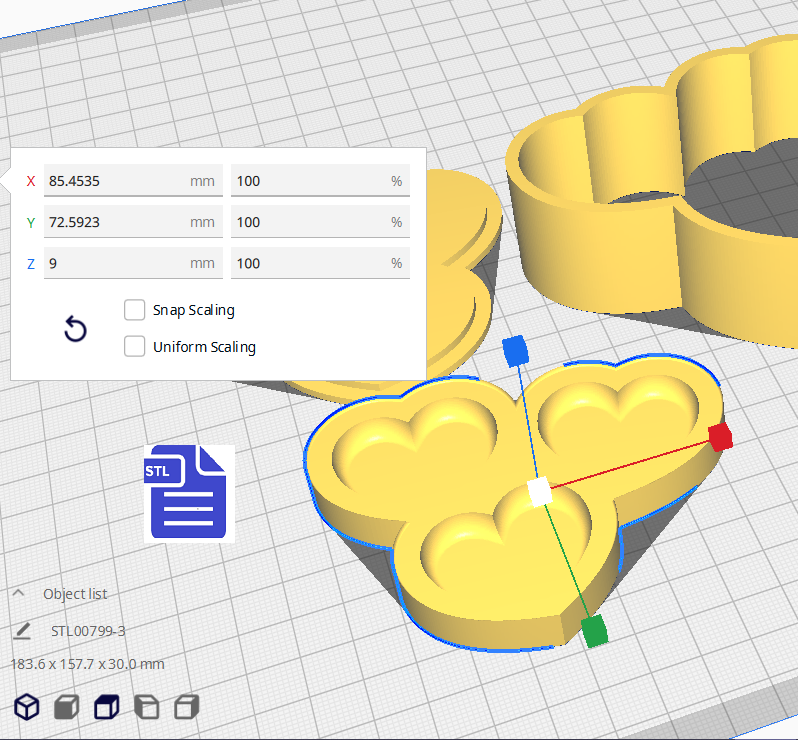Collapse the Object list chevron
Image resolution: width=798 pixels, height=740 pixels.
click(18, 593)
